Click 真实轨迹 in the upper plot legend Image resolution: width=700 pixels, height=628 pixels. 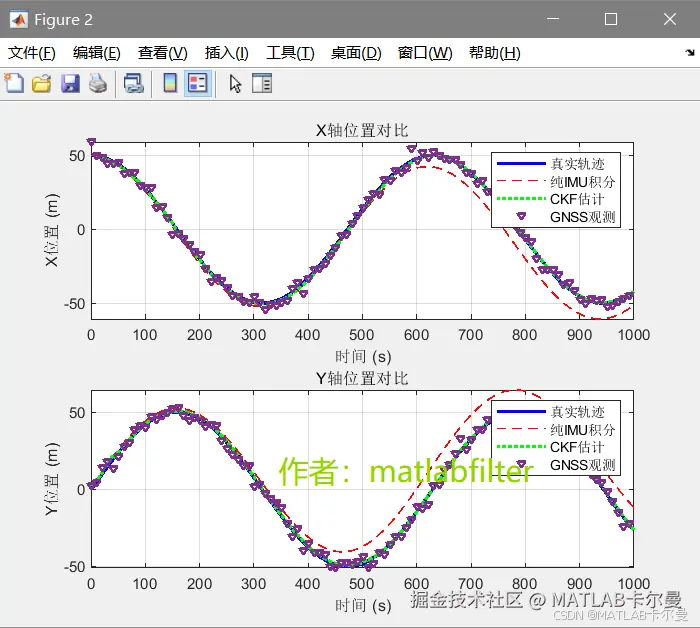pyautogui.click(x=577, y=164)
